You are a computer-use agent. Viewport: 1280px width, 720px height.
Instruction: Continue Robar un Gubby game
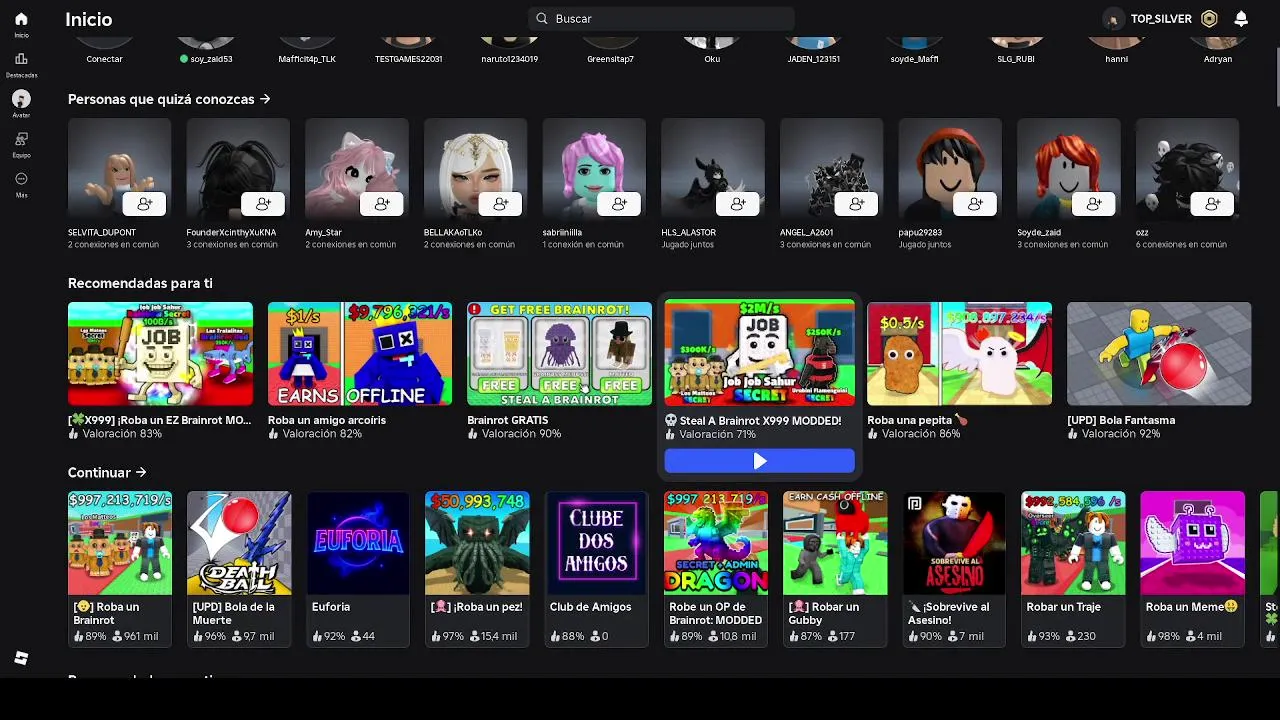click(835, 568)
